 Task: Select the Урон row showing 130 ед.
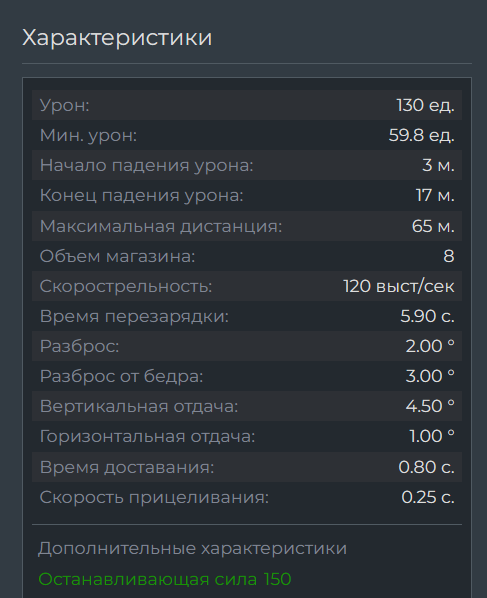coord(247,105)
